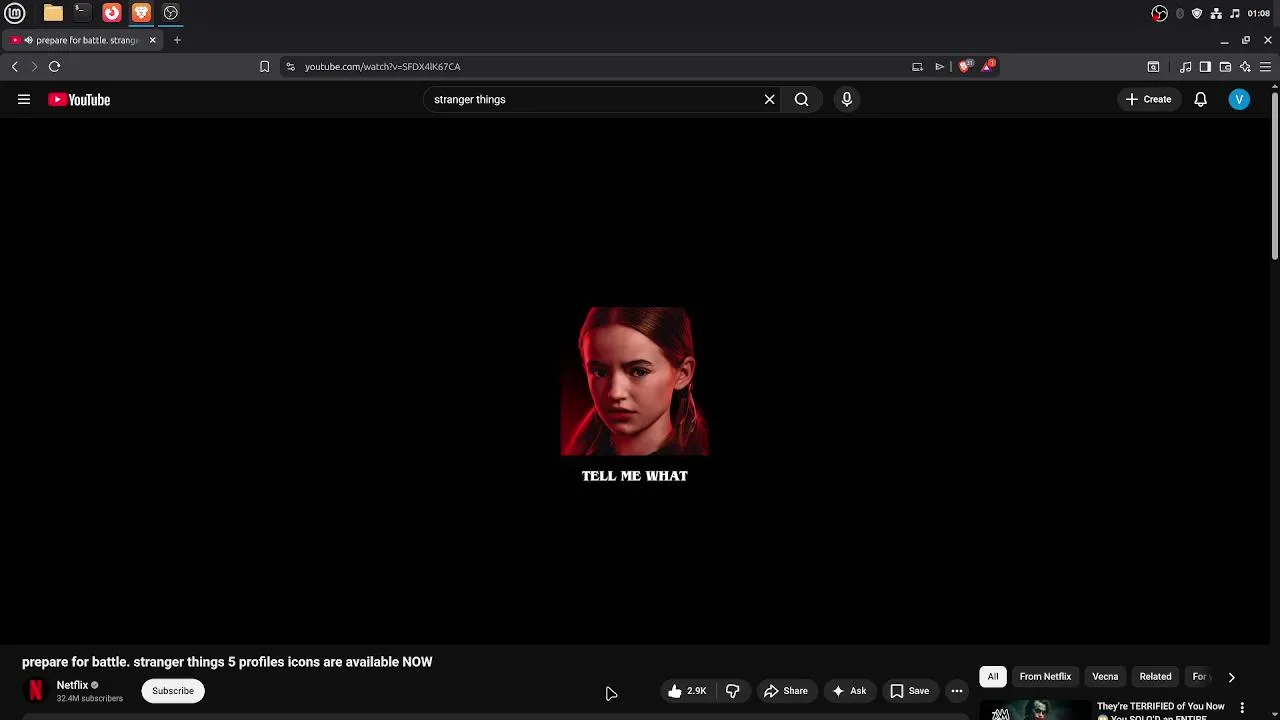The image size is (1280, 720).
Task: Open Brave Rewards triangle icon
Action: point(988,66)
